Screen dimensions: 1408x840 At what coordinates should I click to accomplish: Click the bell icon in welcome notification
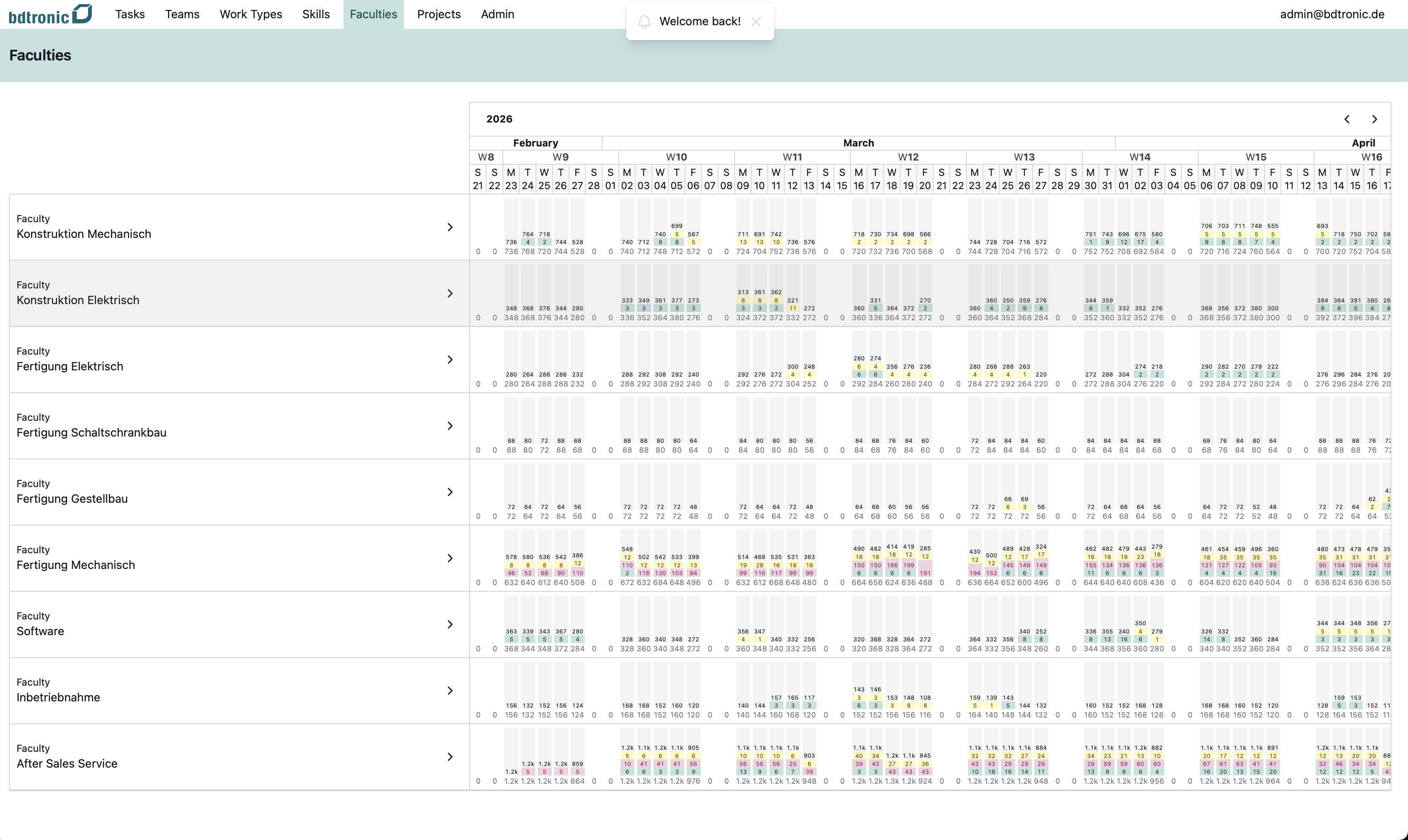tap(644, 22)
